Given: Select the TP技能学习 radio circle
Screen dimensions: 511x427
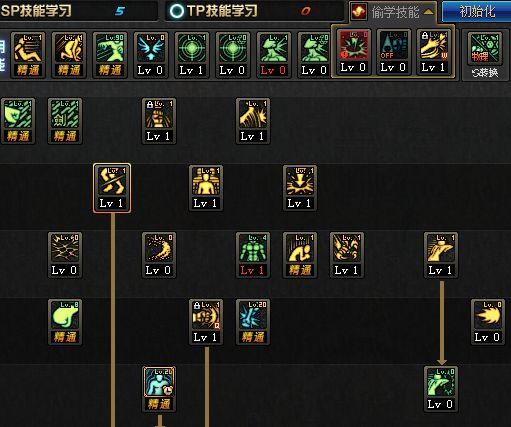Looking at the screenshot, I should click(x=177, y=11).
